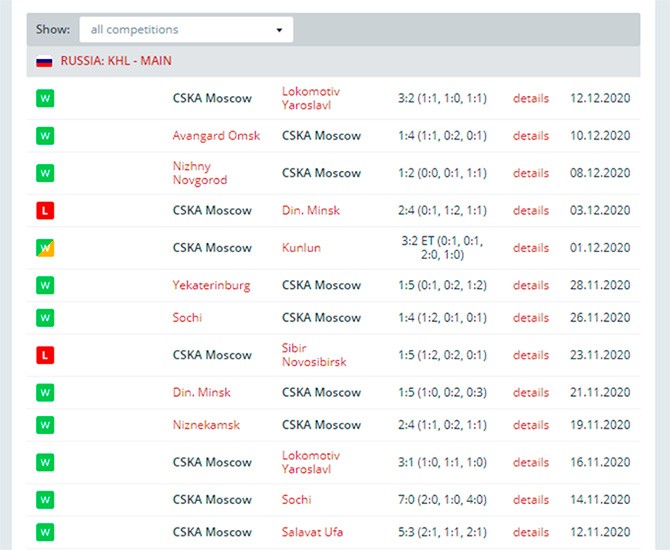This screenshot has height=550, width=670.
Task: Open the Yekaterinburg team page
Action: point(212,285)
